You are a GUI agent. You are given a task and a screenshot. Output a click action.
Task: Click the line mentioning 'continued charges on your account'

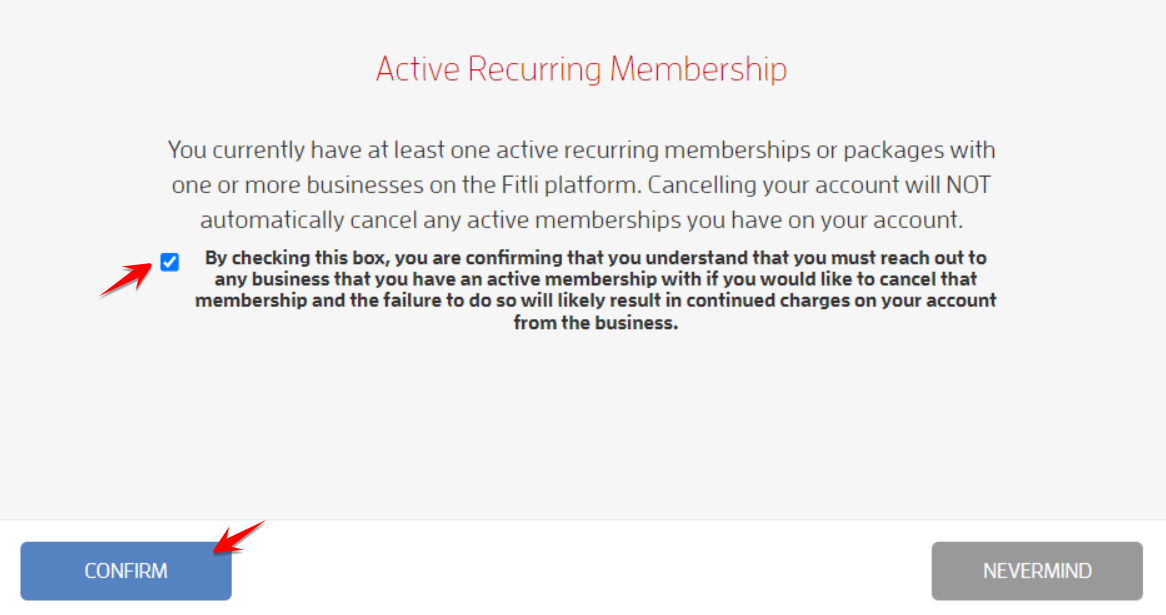[596, 300]
